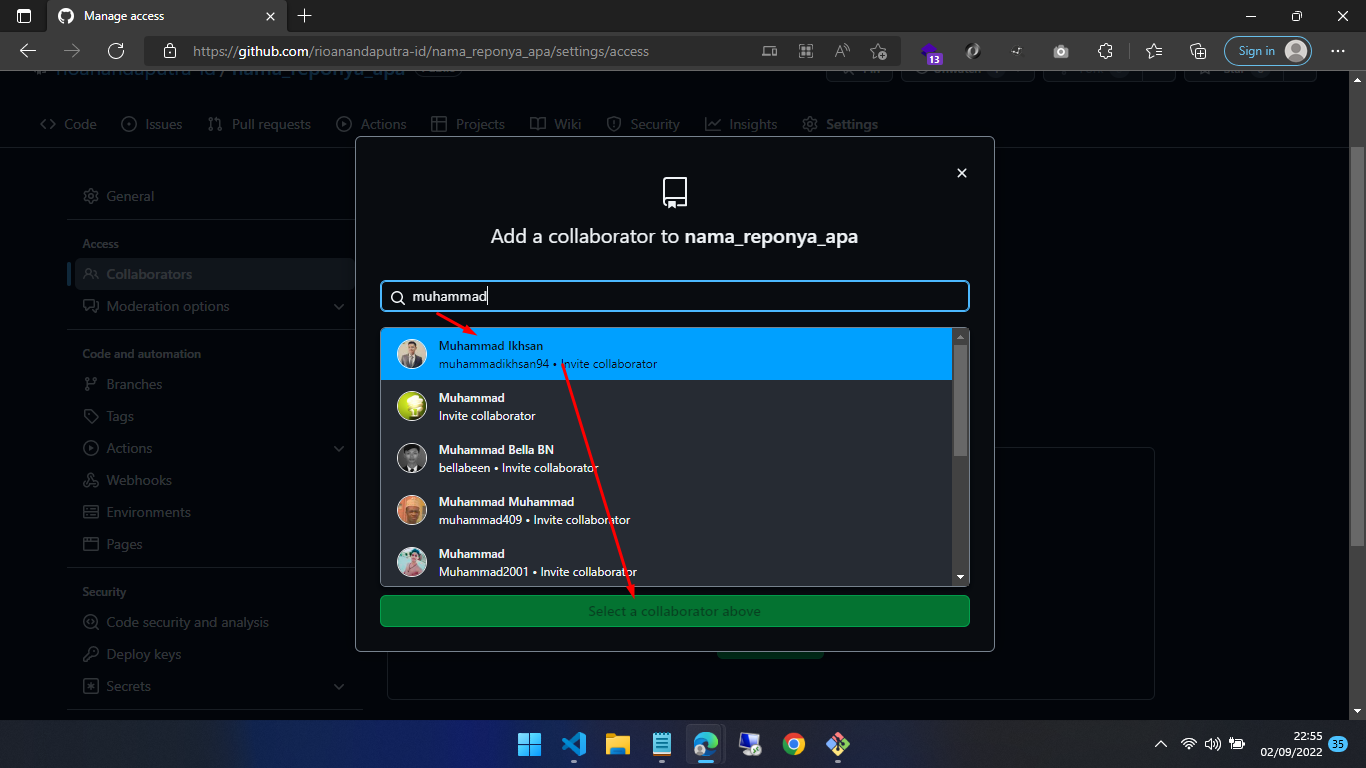Click the QR code icon in address bar

point(806,51)
